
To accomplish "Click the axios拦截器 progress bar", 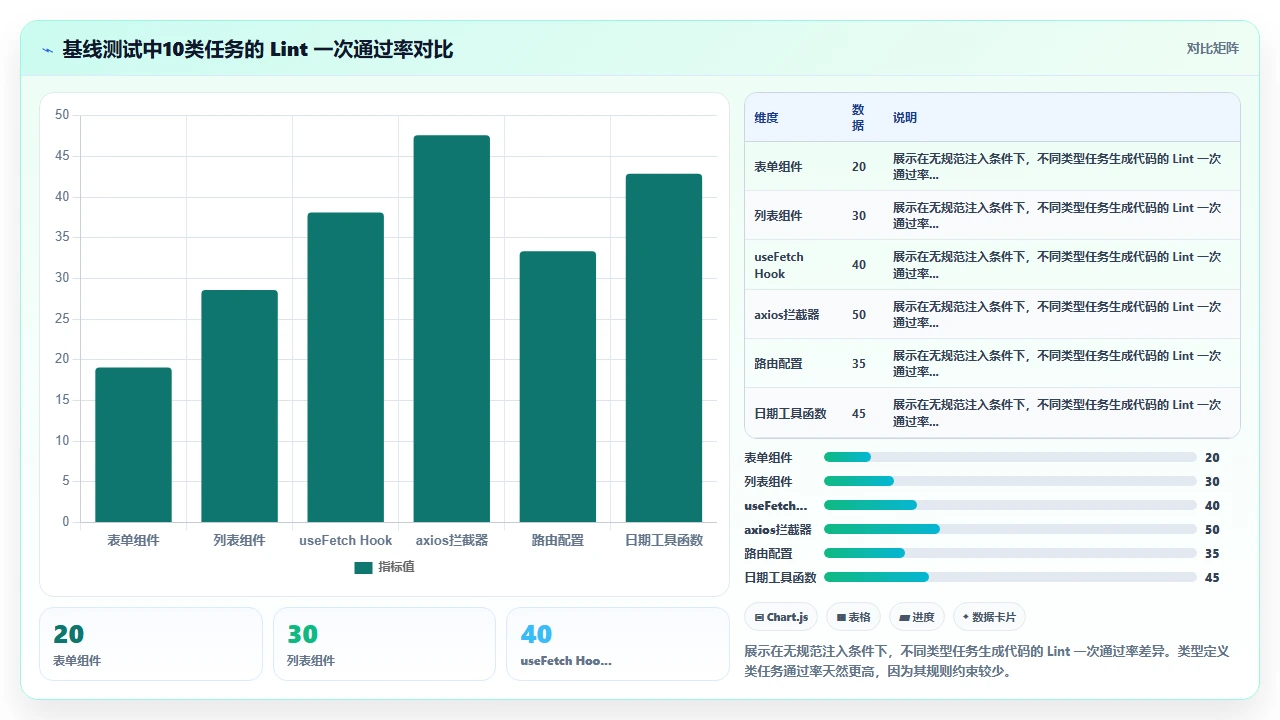I will pos(1010,529).
